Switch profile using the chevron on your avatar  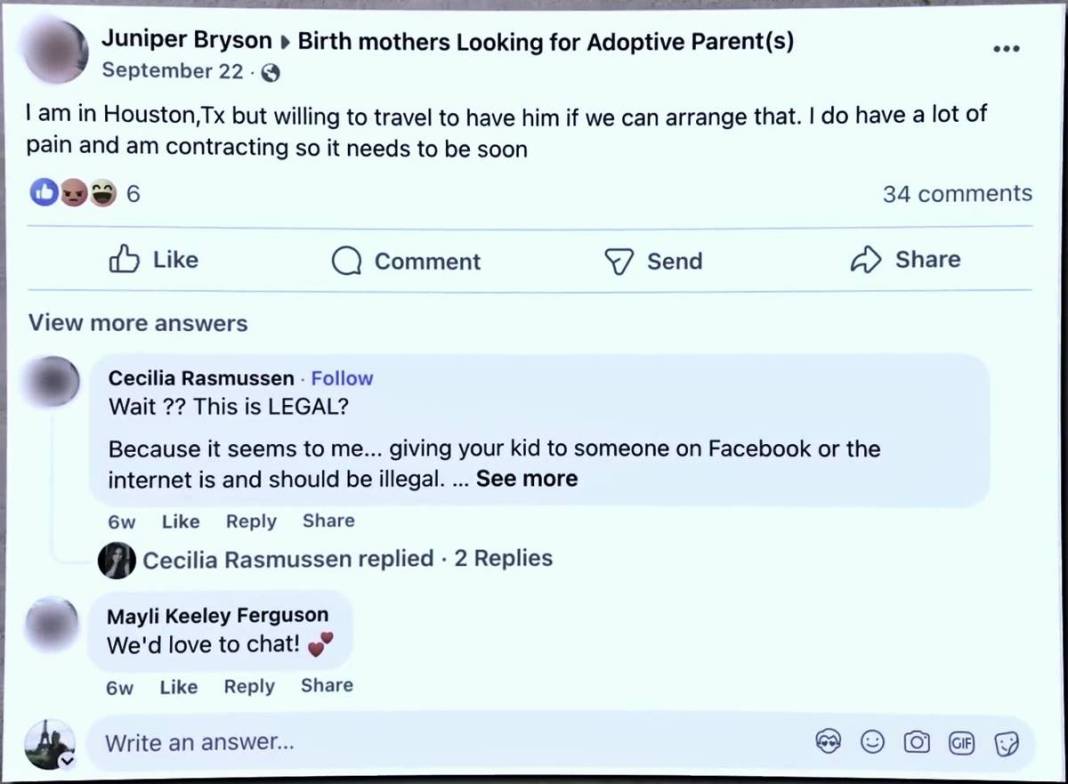coord(66,761)
